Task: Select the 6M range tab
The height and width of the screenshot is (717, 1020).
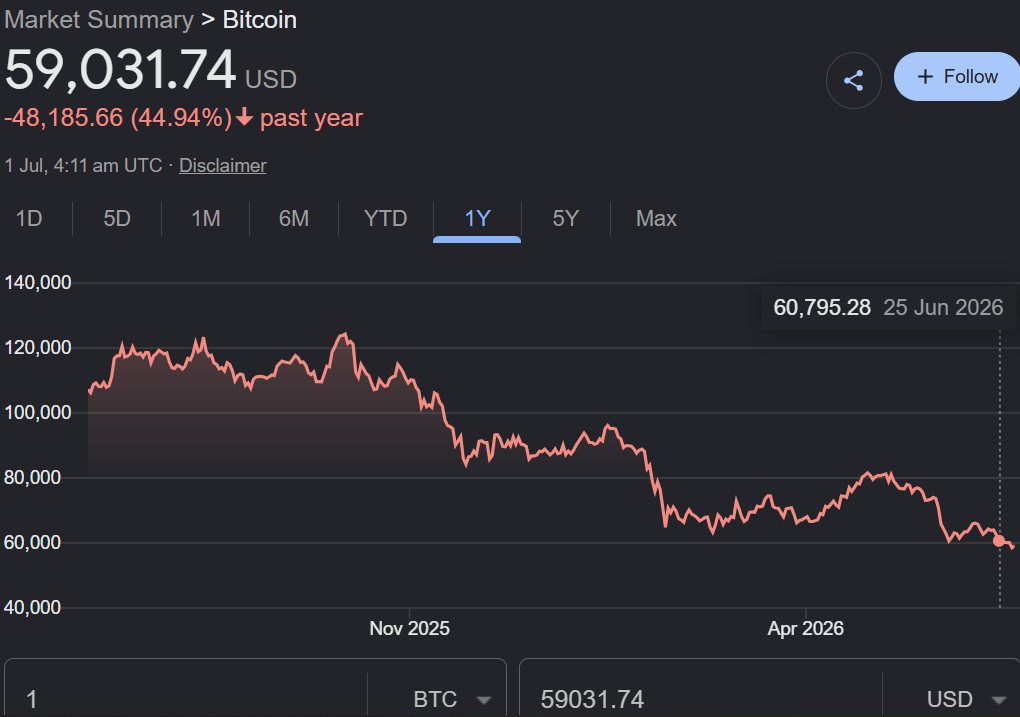Action: [x=294, y=219]
